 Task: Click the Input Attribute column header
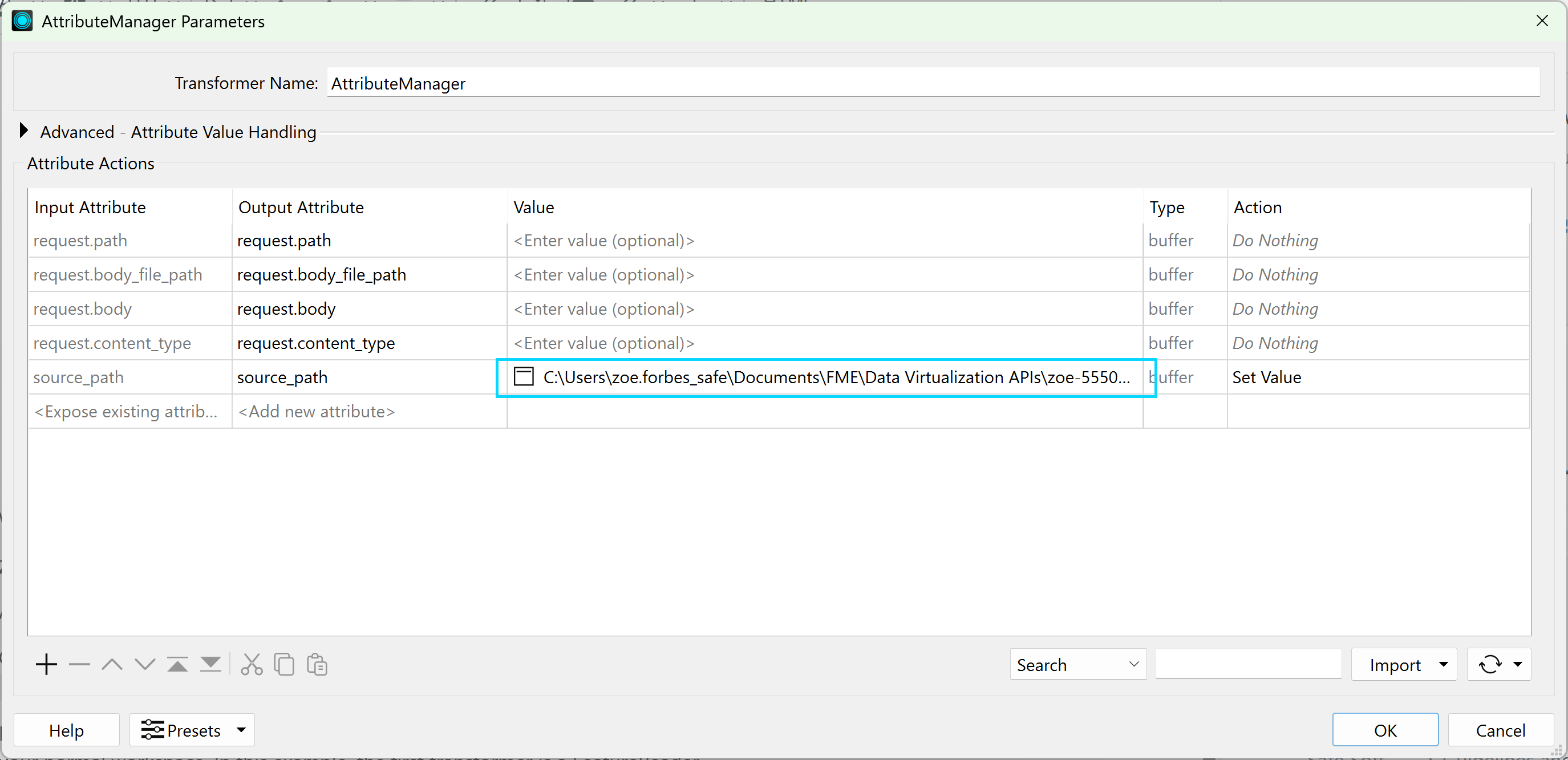129,207
